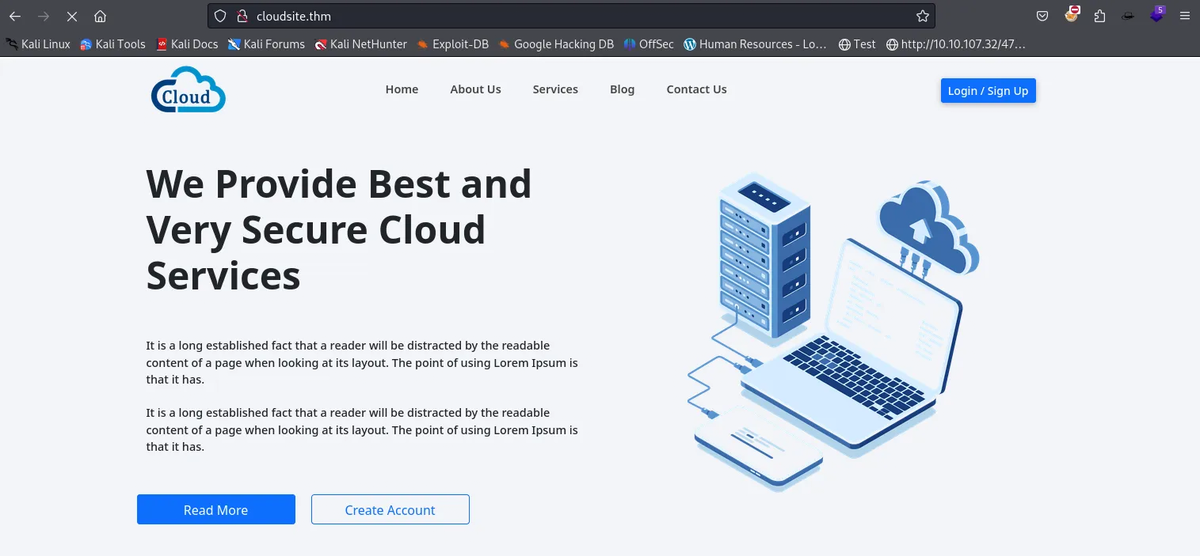Image resolution: width=1200 pixels, height=556 pixels.
Task: Click the Cloud logo in the header
Action: click(188, 91)
